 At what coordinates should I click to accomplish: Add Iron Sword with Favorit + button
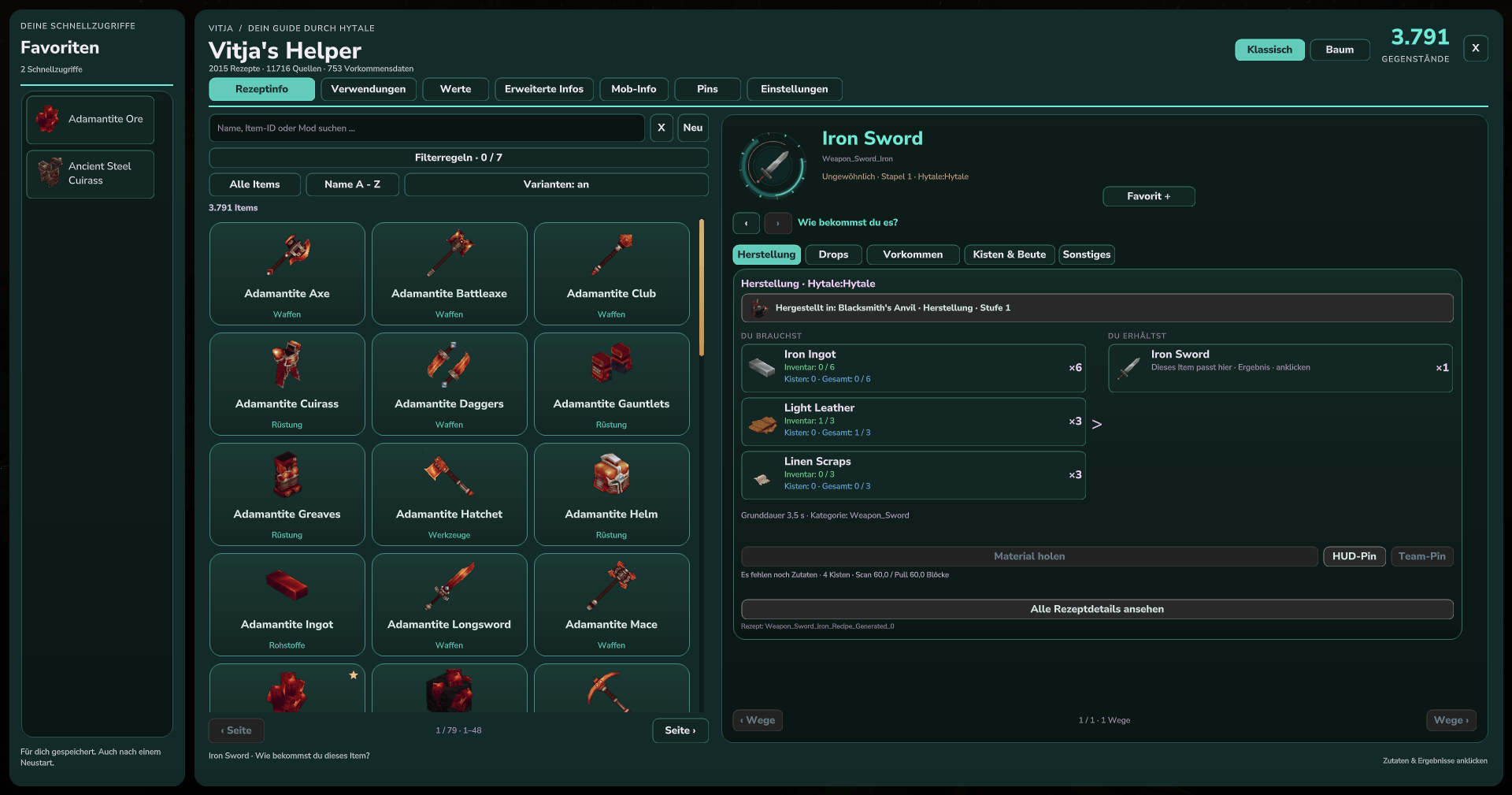pyautogui.click(x=1148, y=196)
